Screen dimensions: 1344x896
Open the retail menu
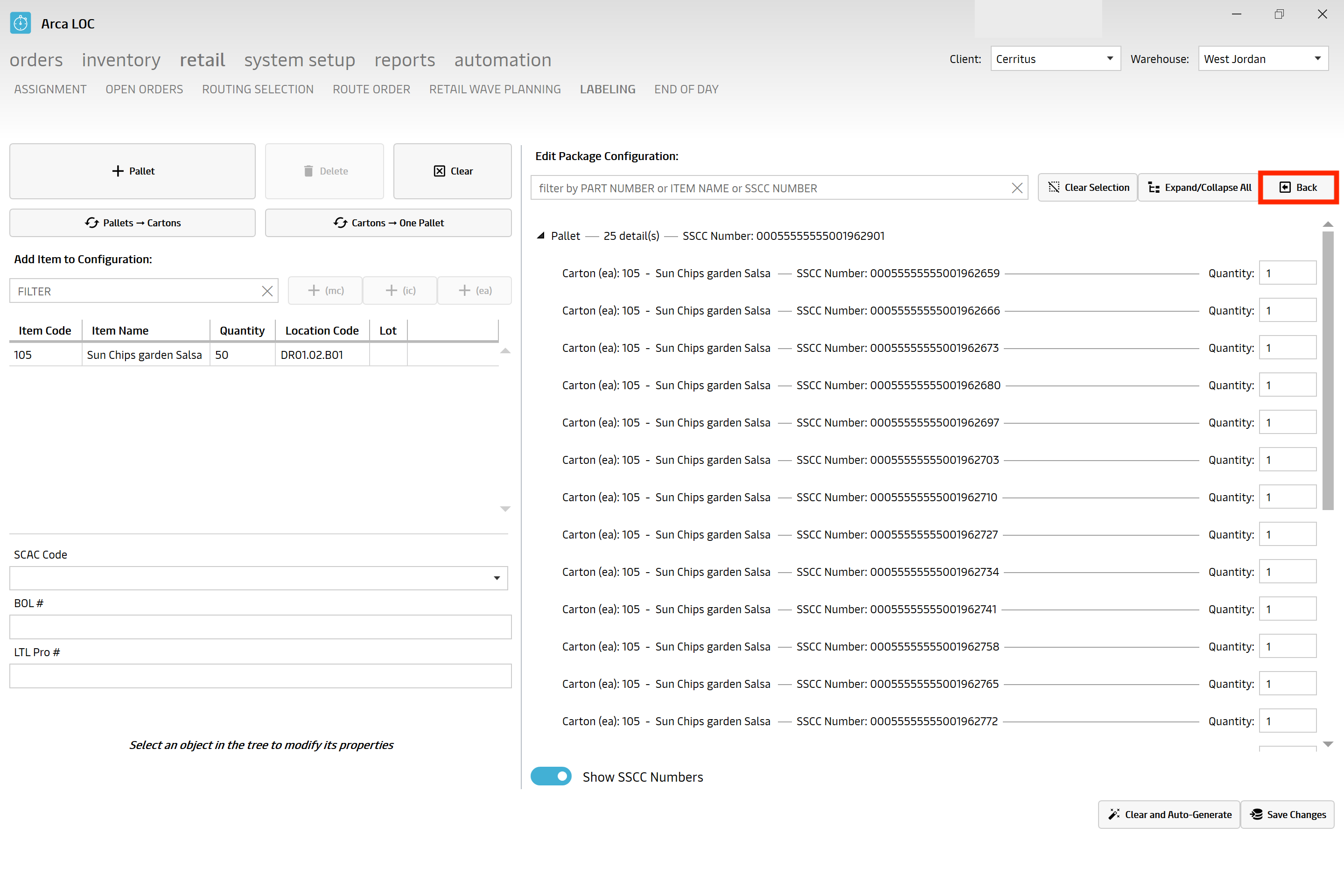[x=202, y=60]
